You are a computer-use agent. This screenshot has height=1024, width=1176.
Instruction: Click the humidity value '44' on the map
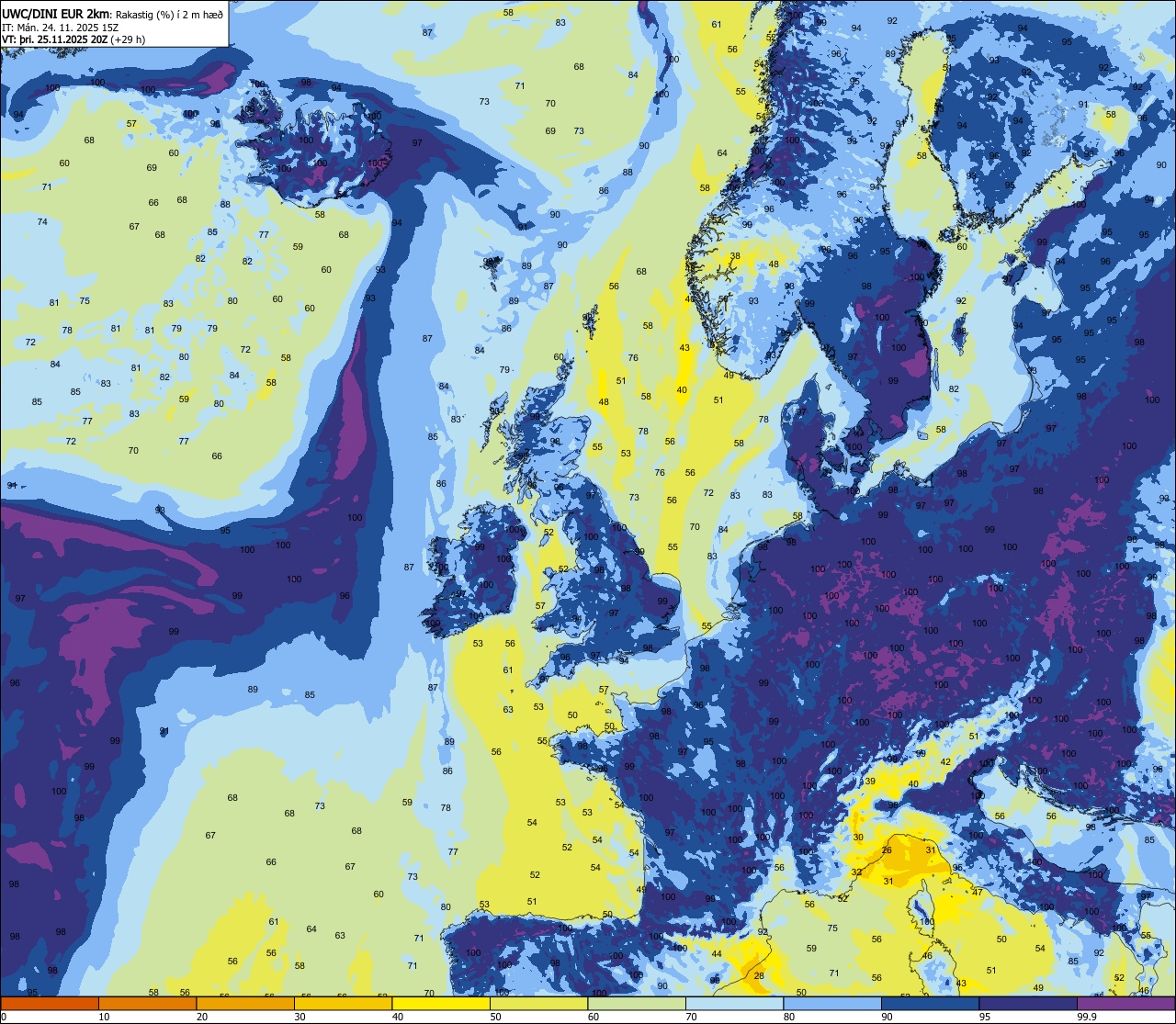click(717, 954)
